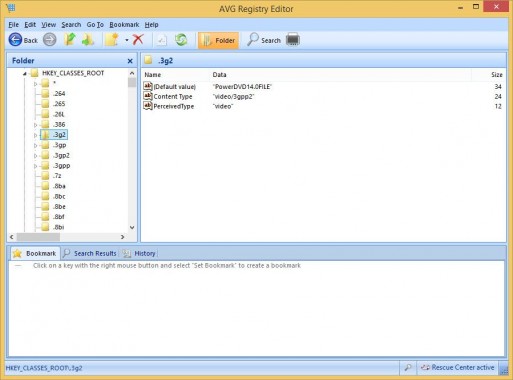
Task: Click the green Refresh icon
Action: [181, 40]
